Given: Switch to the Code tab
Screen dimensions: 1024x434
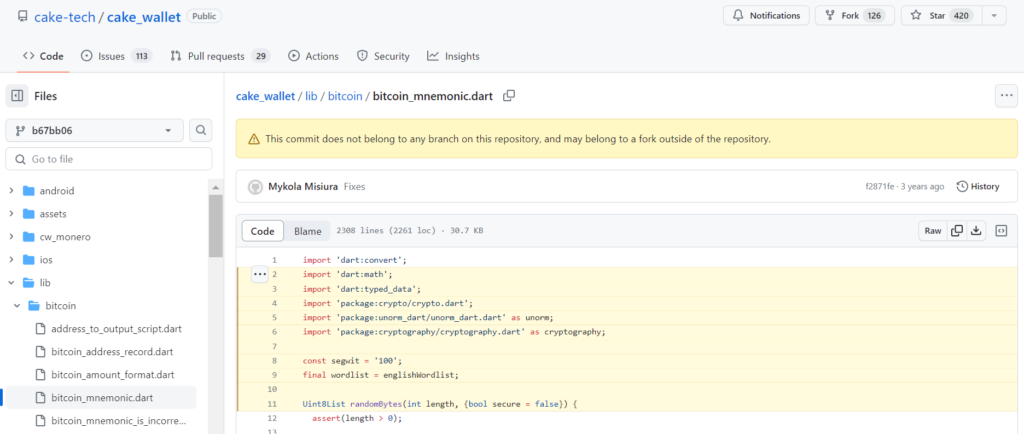Looking at the screenshot, I should [43, 56].
